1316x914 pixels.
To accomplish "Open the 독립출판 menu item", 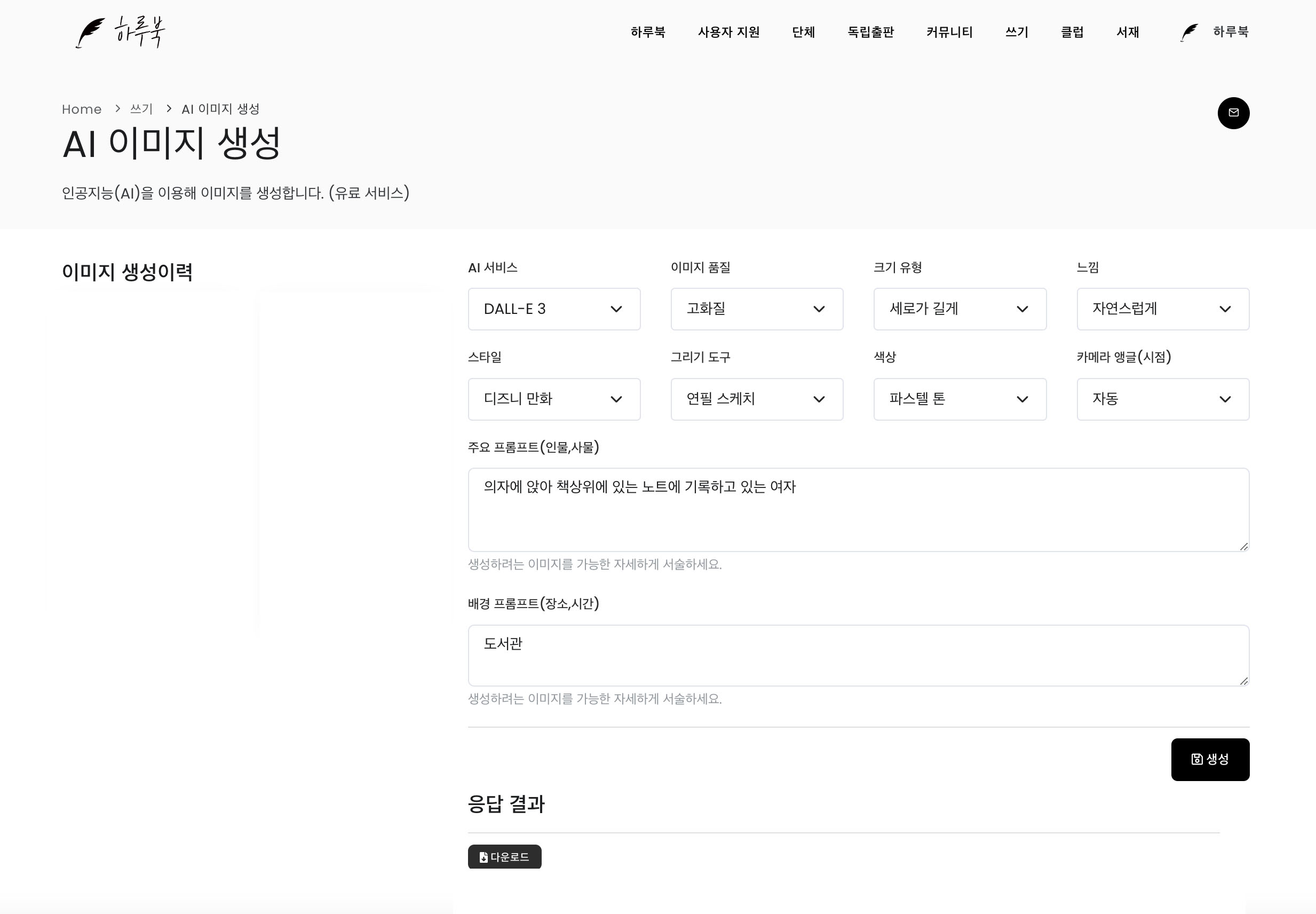I will (870, 32).
